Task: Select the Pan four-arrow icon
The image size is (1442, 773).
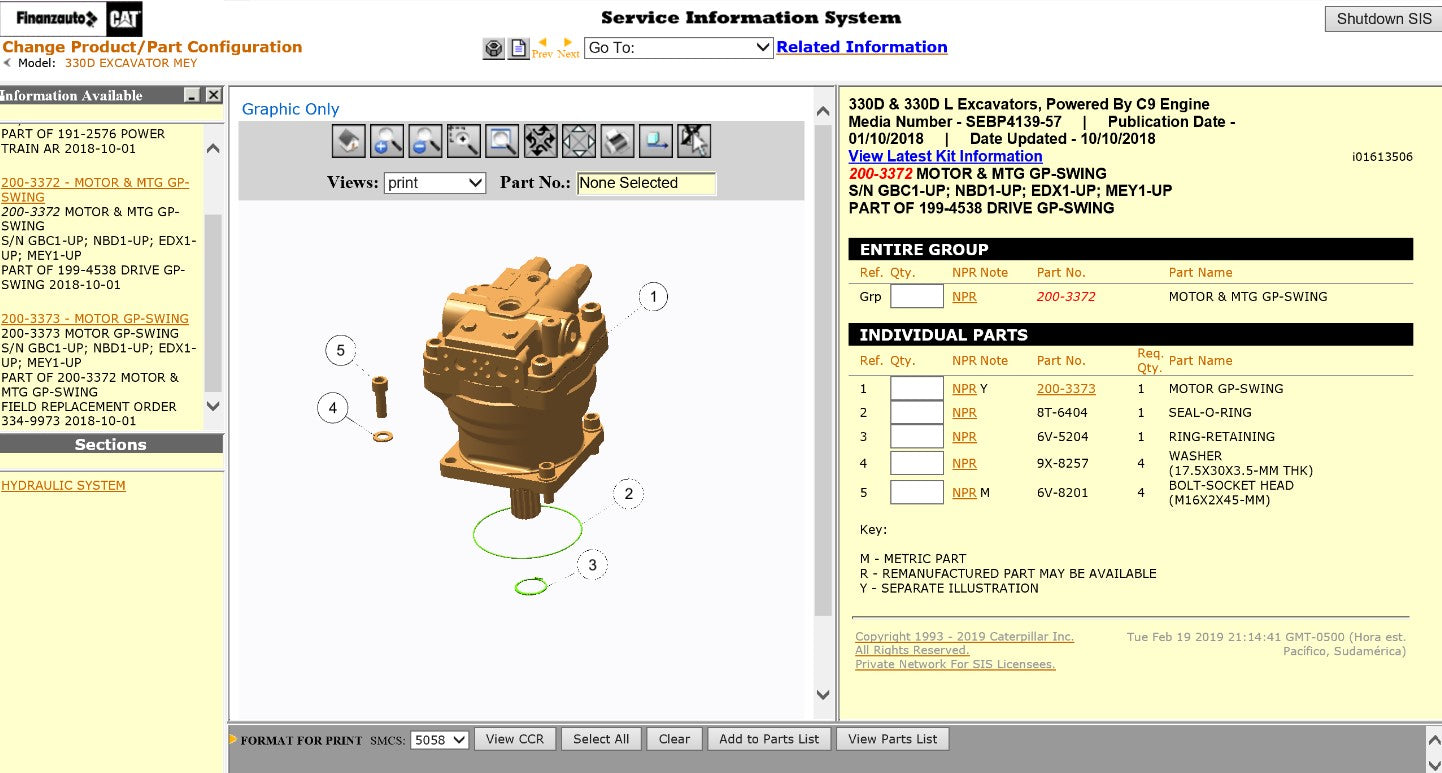Action: pyautogui.click(x=579, y=141)
